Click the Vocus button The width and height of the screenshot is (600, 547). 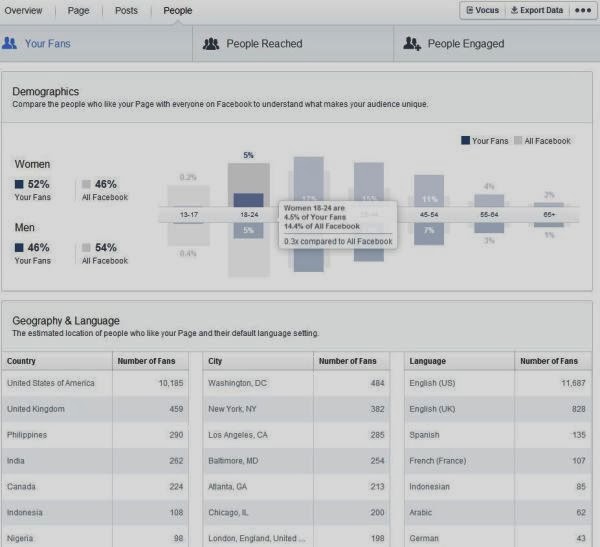click(483, 10)
